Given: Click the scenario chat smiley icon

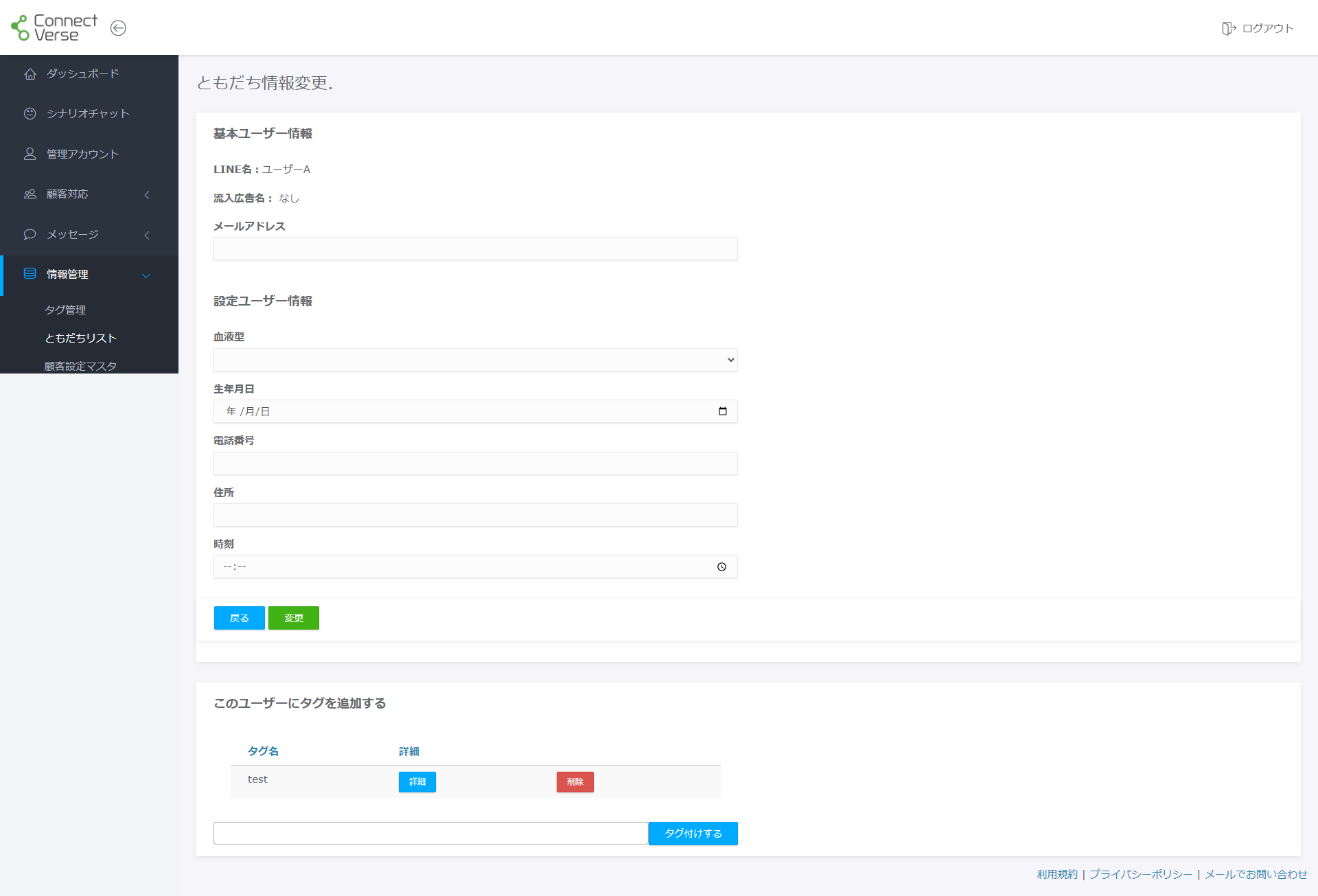Looking at the screenshot, I should tap(30, 113).
